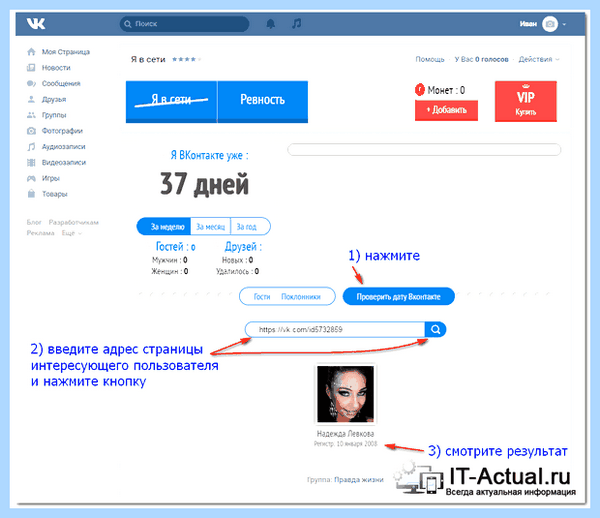Click the Гости option

262,296
